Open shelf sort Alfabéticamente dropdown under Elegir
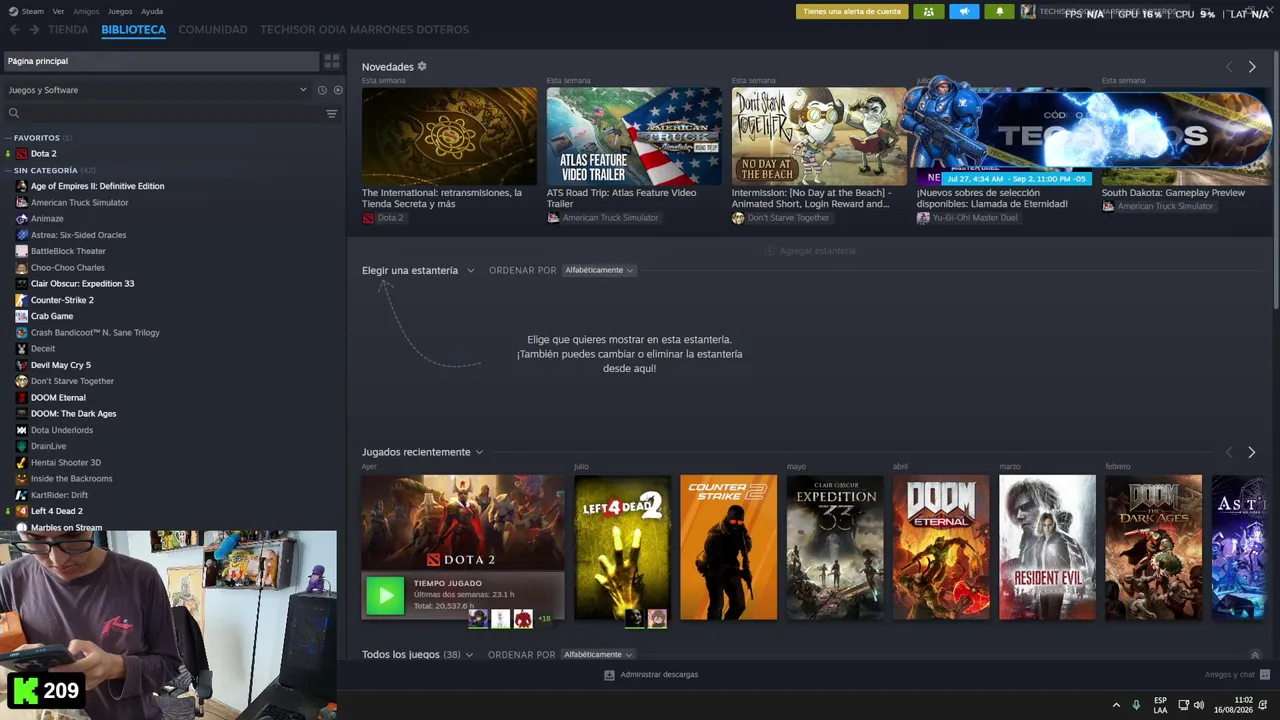 tap(598, 270)
